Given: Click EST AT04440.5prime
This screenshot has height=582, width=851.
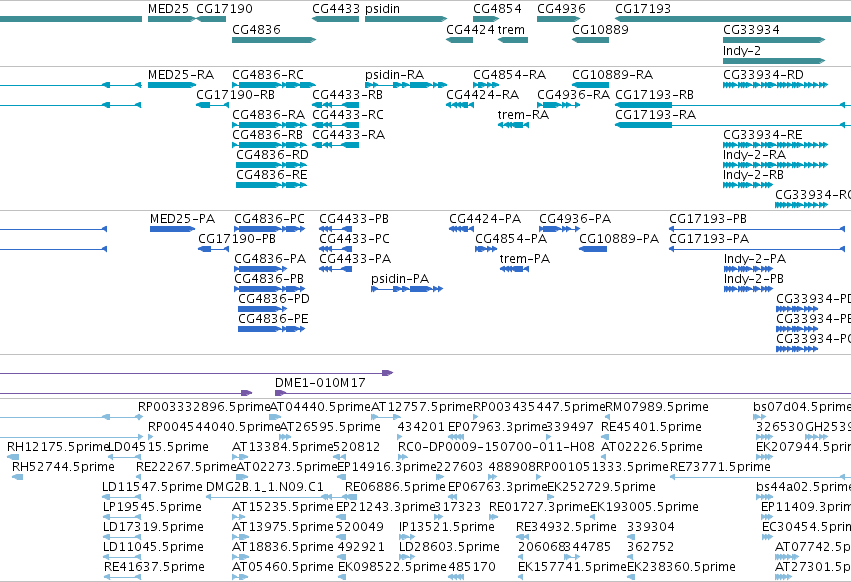Looking at the screenshot, I should 320,407.
